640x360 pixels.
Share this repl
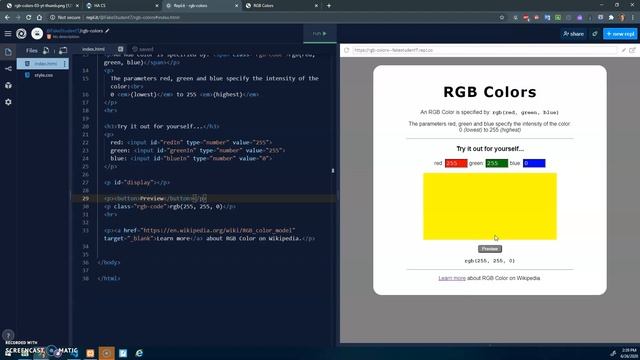573,34
